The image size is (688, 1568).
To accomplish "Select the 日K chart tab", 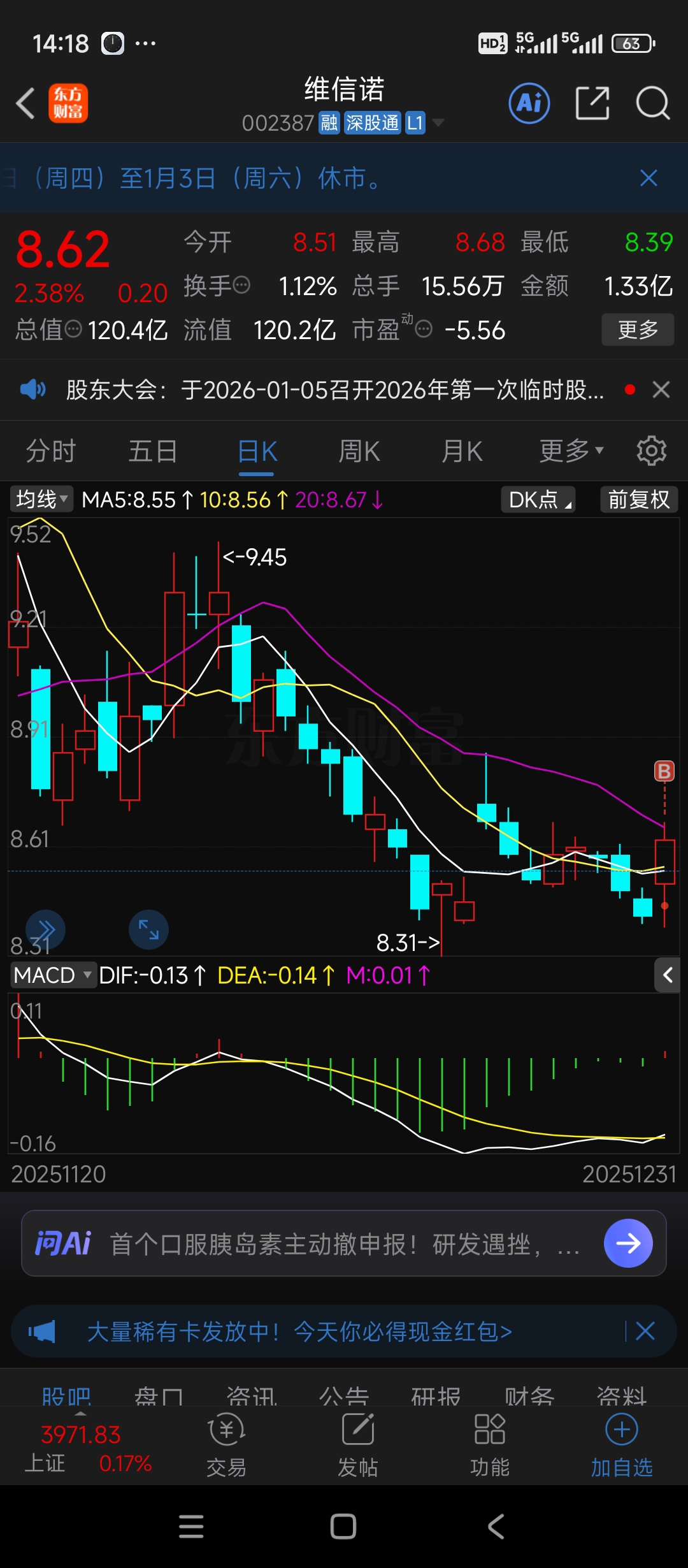I will coord(257,451).
